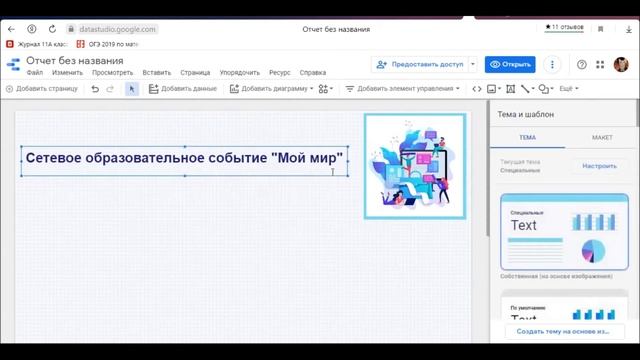Click 'Создать тему на основе из...' button
This screenshot has height=360, width=640.
click(564, 331)
